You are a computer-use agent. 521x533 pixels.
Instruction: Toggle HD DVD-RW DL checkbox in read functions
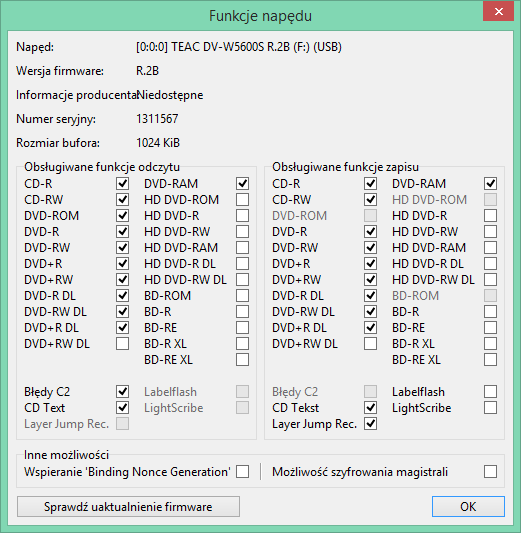tap(242, 279)
